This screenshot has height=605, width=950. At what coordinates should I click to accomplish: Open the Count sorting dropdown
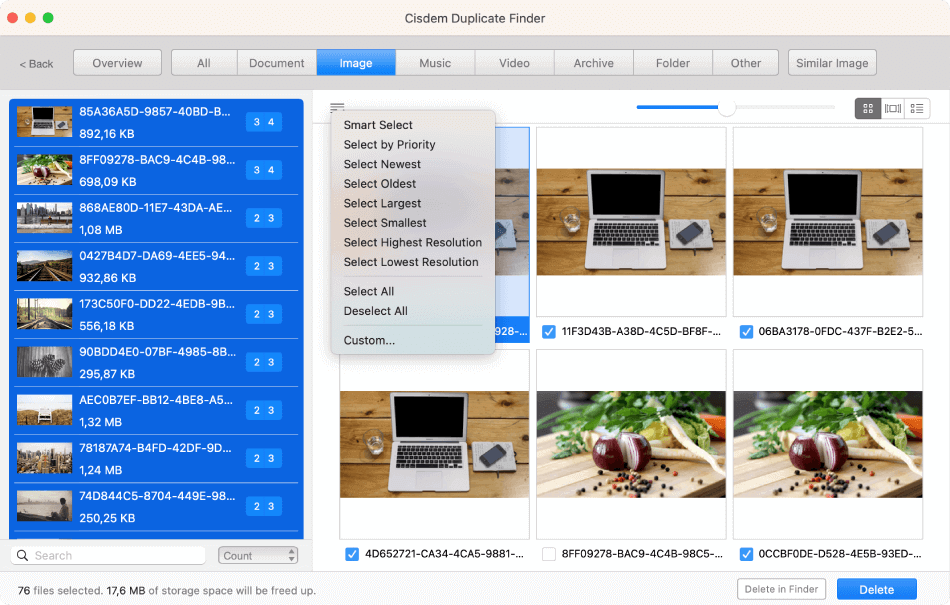258,554
